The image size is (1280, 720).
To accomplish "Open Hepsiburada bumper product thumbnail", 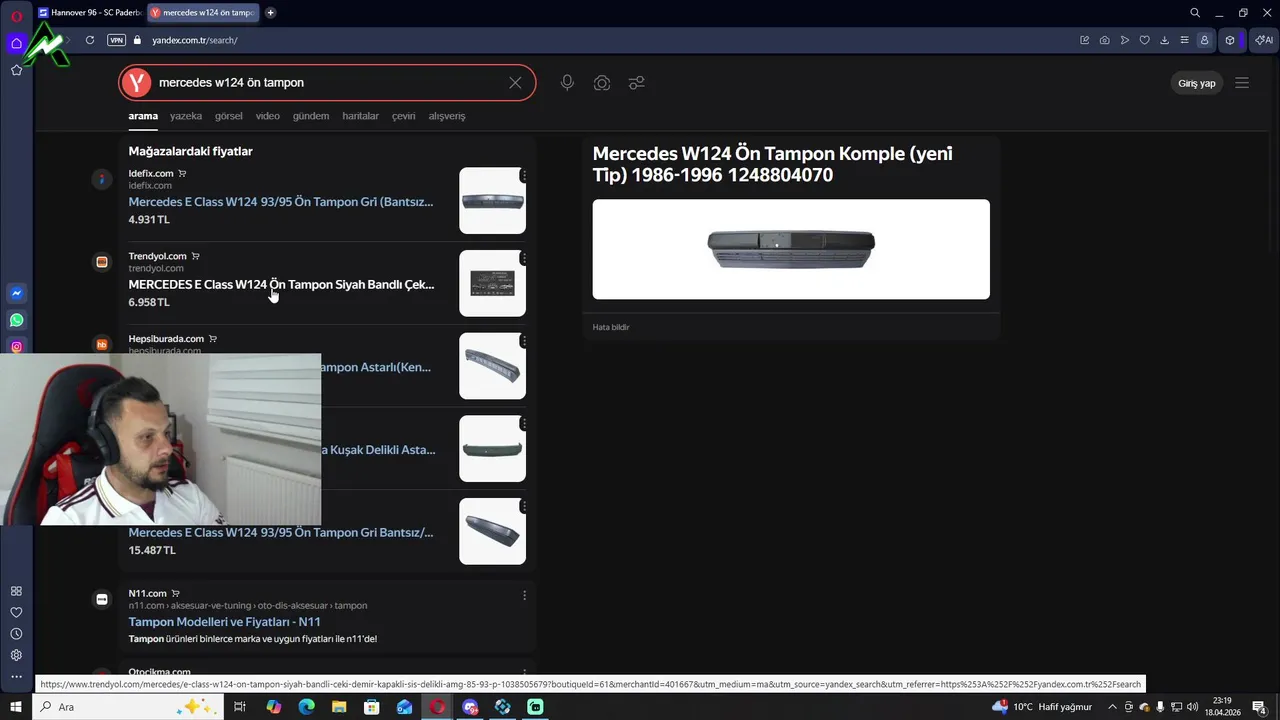I will (492, 366).
